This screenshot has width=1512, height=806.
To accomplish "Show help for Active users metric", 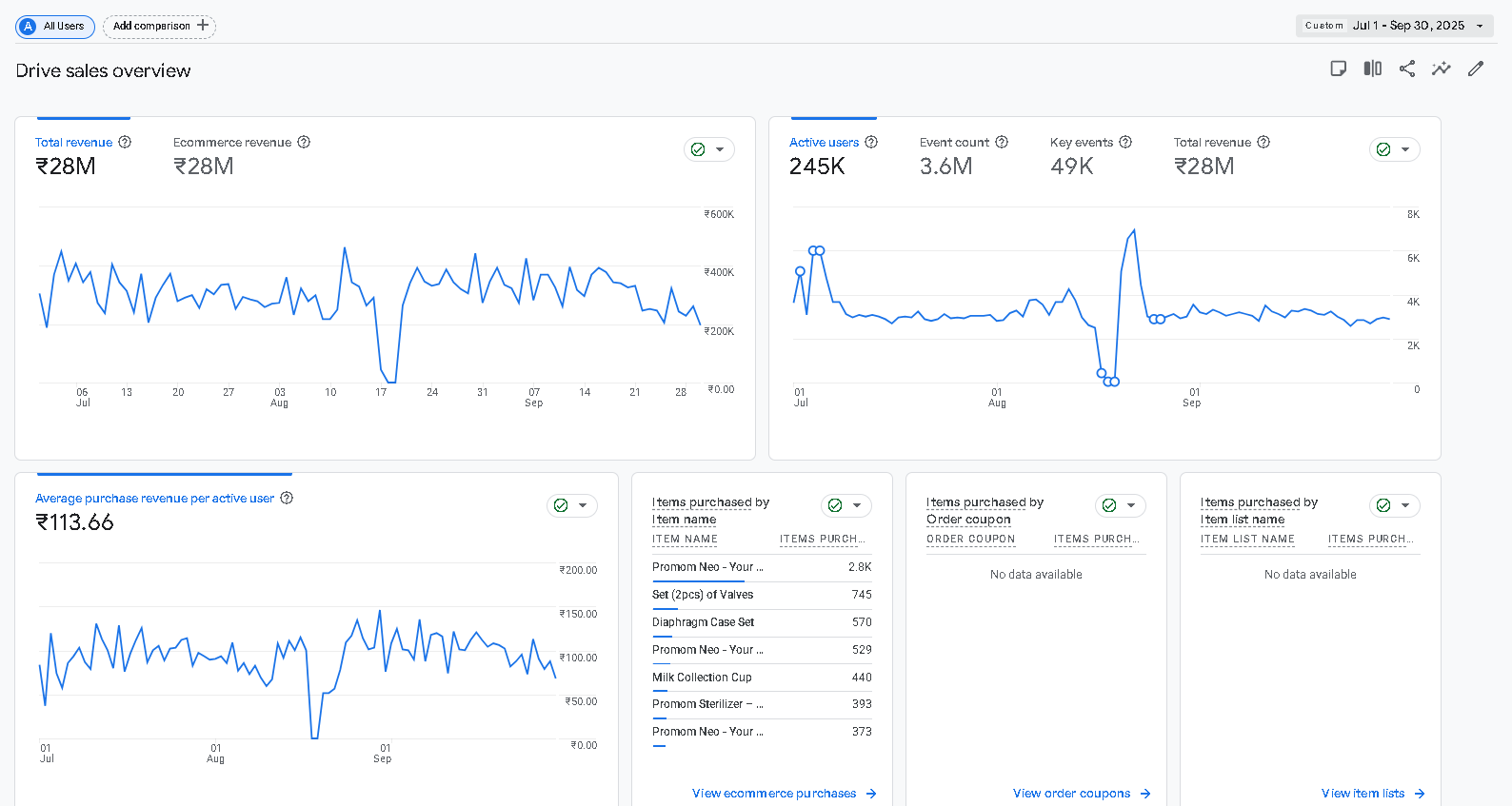I will click(x=871, y=142).
